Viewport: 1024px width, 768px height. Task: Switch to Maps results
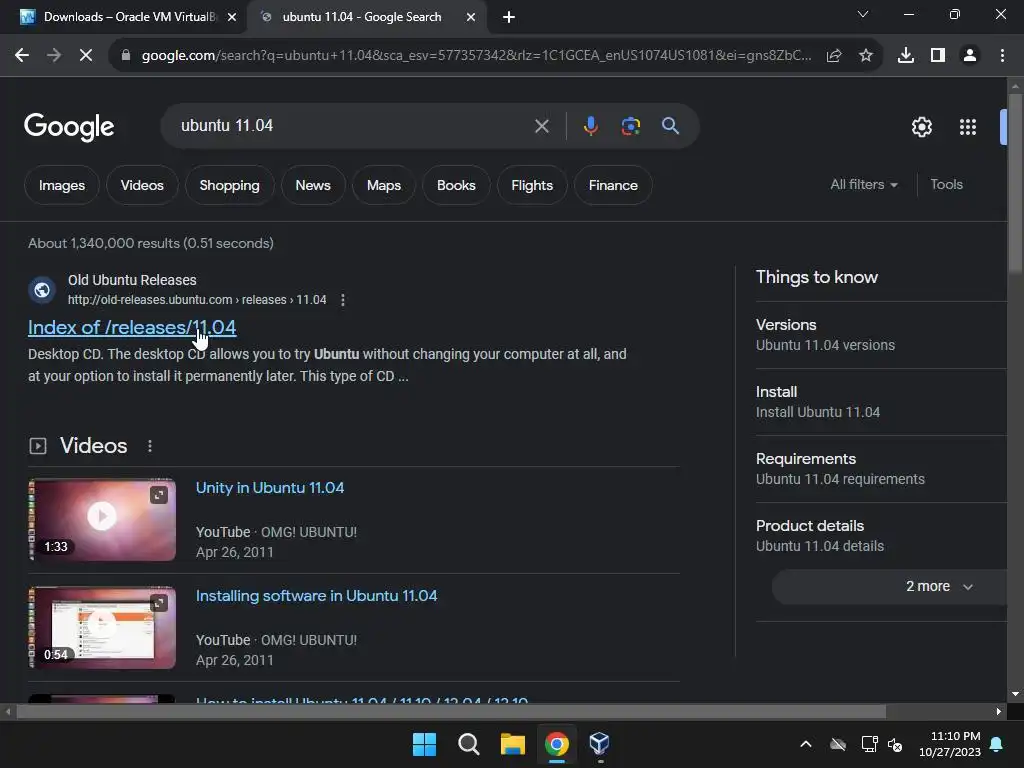pyautogui.click(x=384, y=185)
